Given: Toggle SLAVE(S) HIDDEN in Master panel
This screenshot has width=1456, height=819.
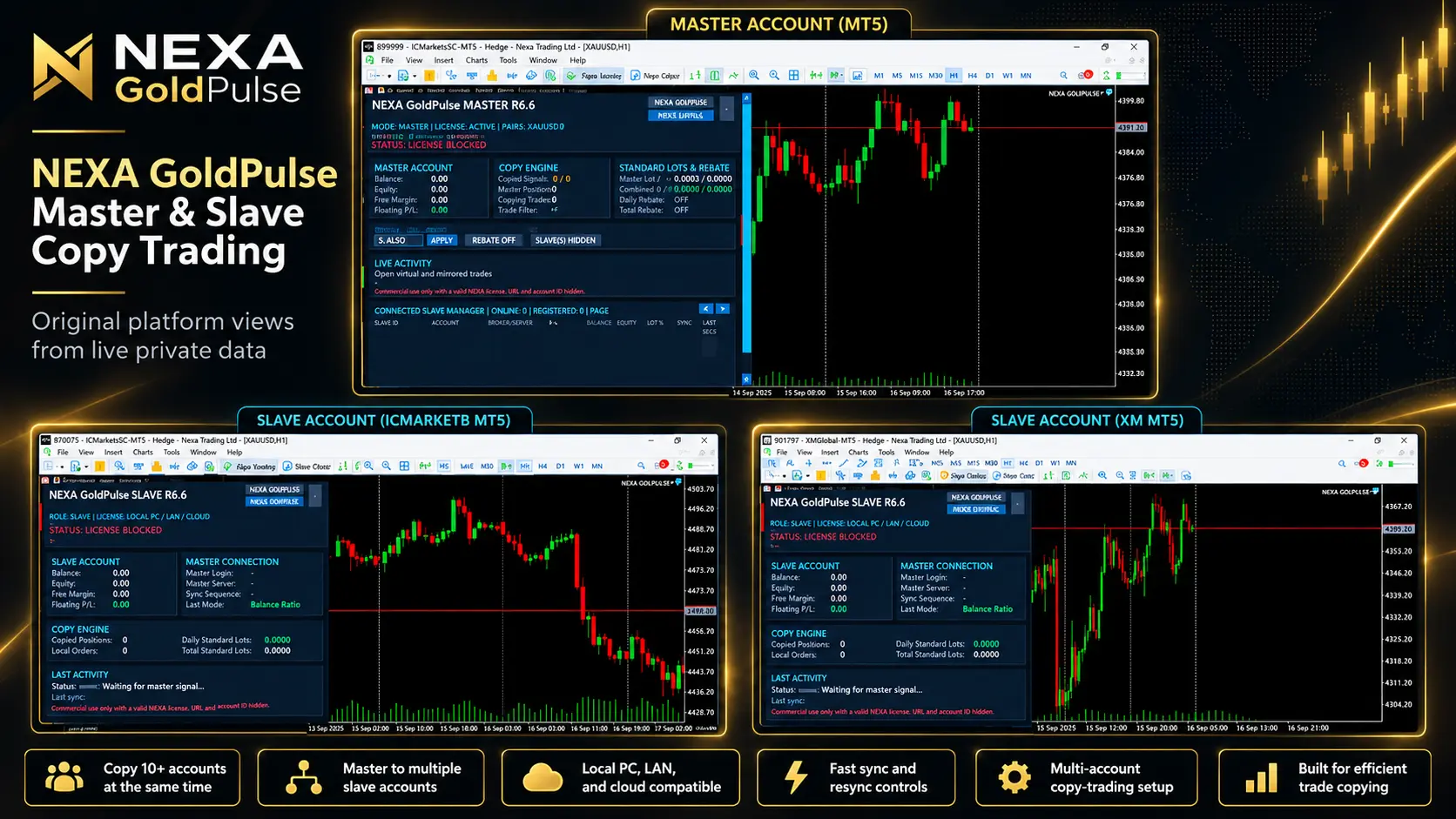Looking at the screenshot, I should pyautogui.click(x=565, y=240).
